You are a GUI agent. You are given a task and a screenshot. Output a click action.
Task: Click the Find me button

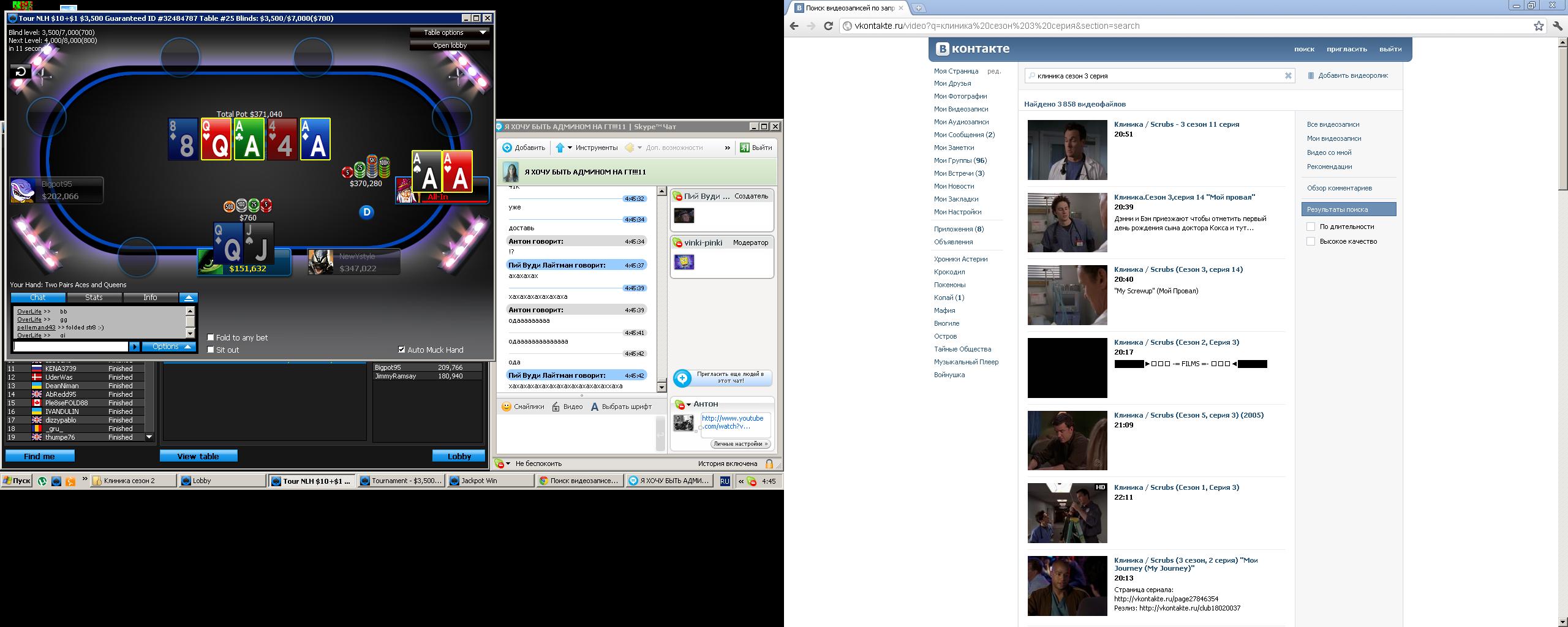(x=40, y=456)
